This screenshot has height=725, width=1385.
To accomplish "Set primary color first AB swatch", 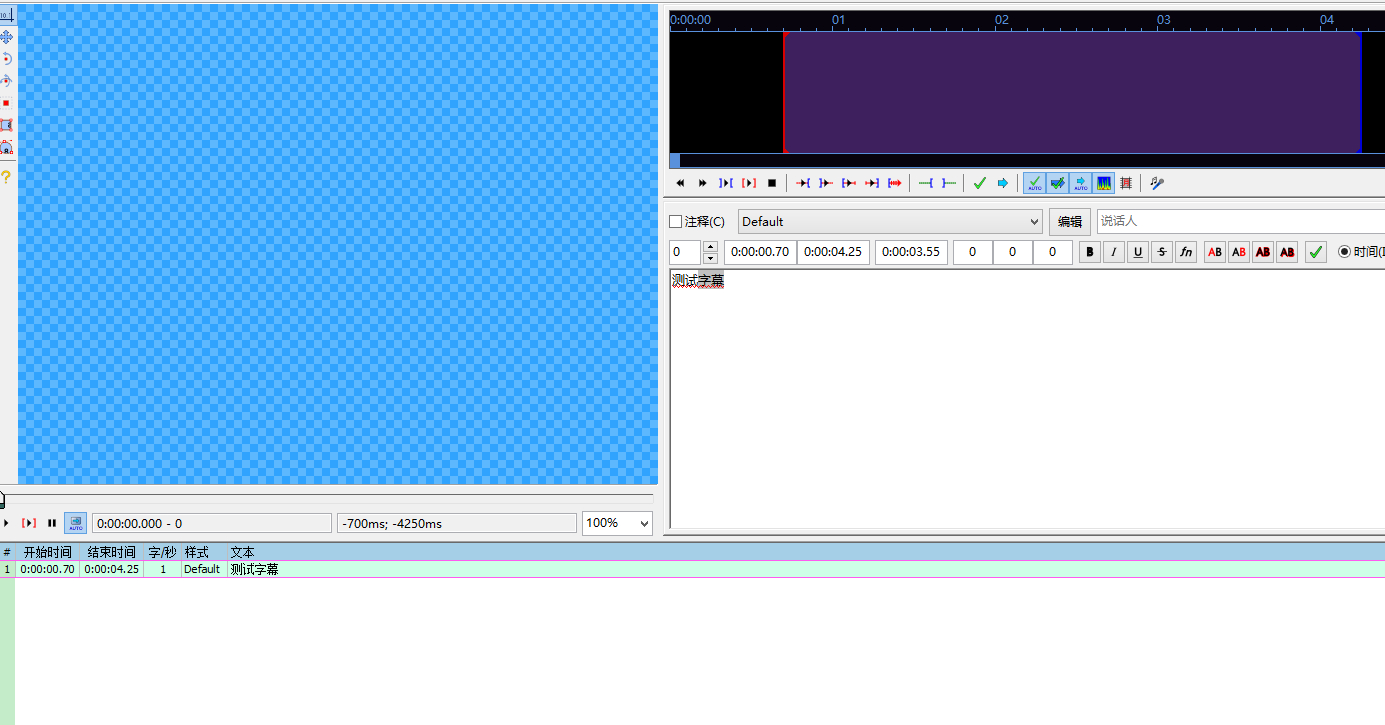I will 1215,252.
